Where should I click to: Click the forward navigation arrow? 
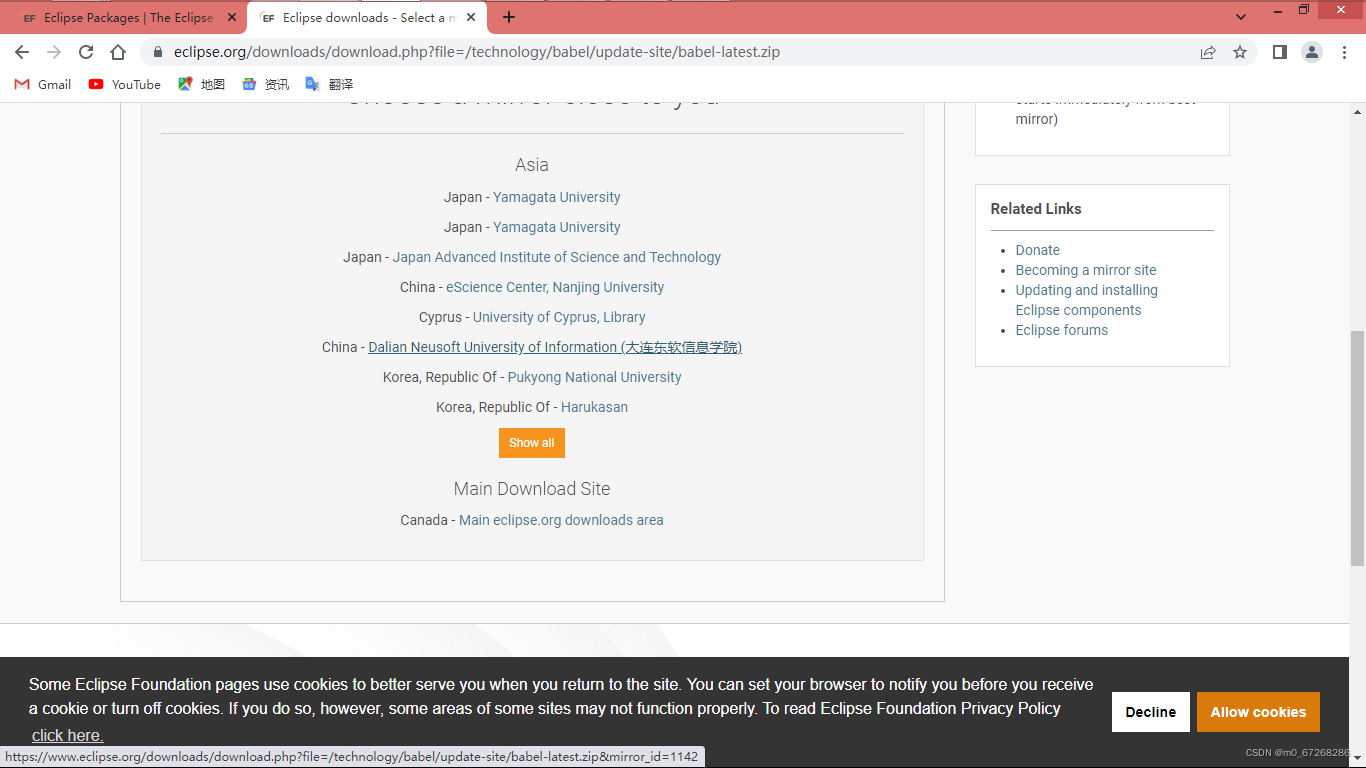coord(54,52)
